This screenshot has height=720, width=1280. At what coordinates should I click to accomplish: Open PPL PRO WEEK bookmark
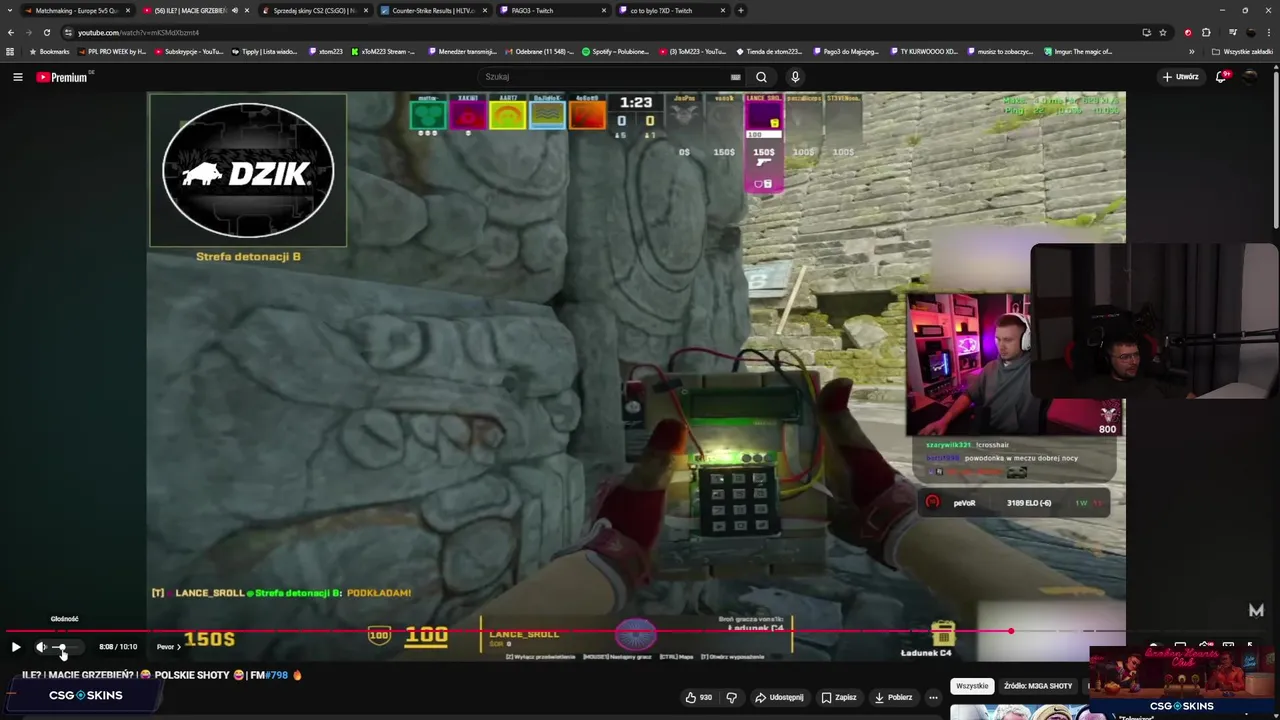111,52
